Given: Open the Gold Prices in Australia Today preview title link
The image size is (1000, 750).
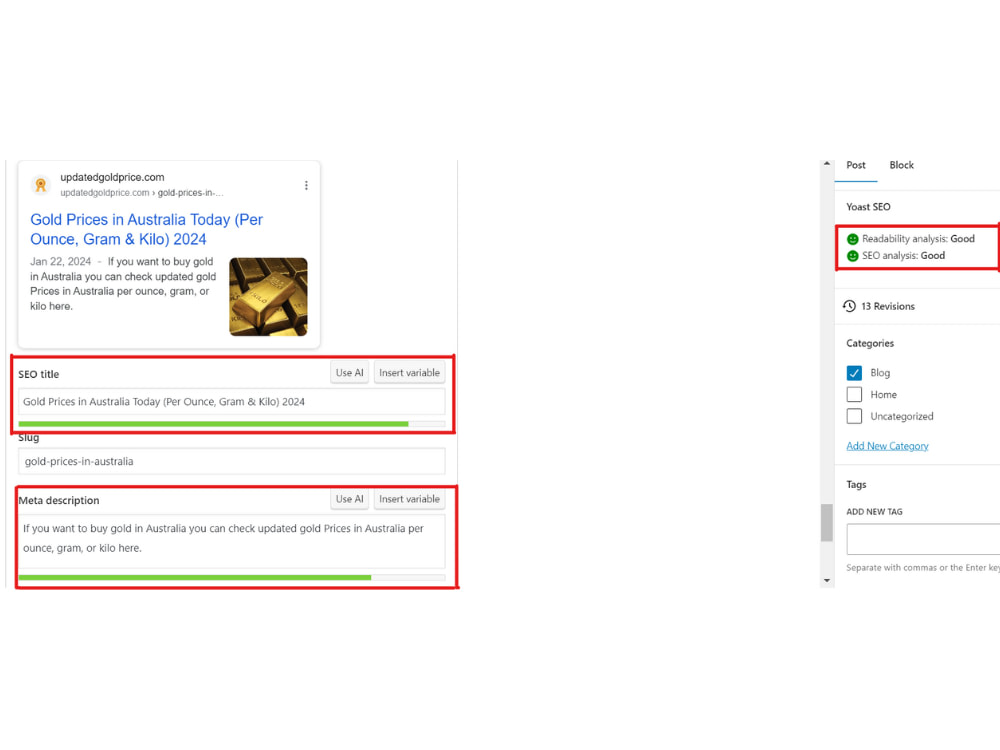Looking at the screenshot, I should pos(147,230).
